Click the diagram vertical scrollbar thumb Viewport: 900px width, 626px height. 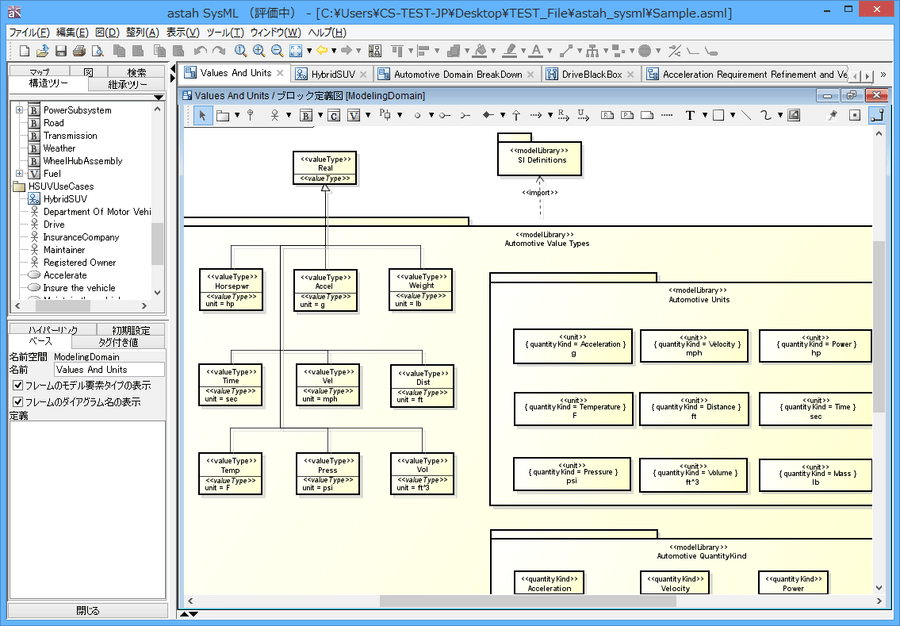[879, 326]
